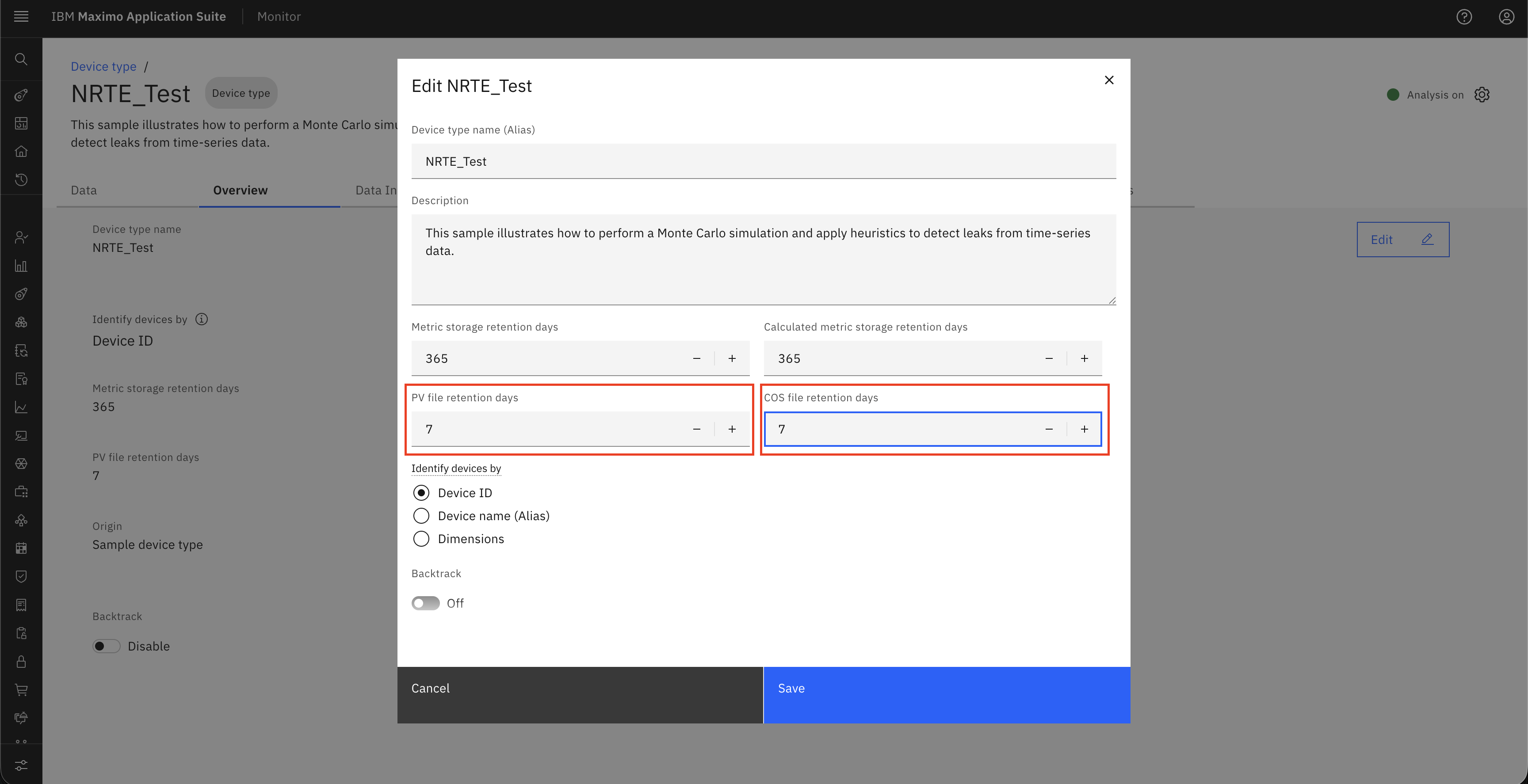Increment COS file retention days
This screenshot has height=784, width=1528.
(x=1084, y=429)
